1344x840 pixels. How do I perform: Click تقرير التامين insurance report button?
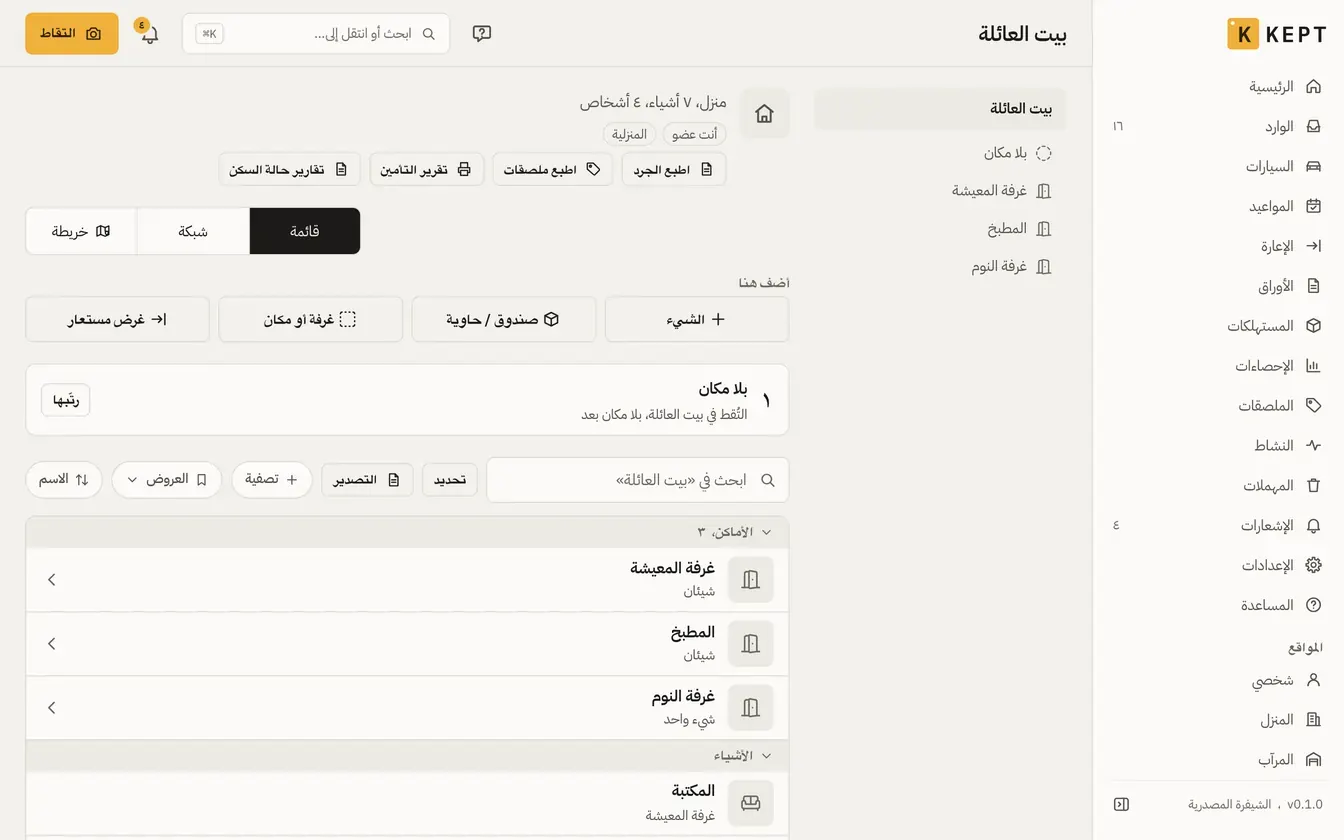pyautogui.click(x=427, y=169)
